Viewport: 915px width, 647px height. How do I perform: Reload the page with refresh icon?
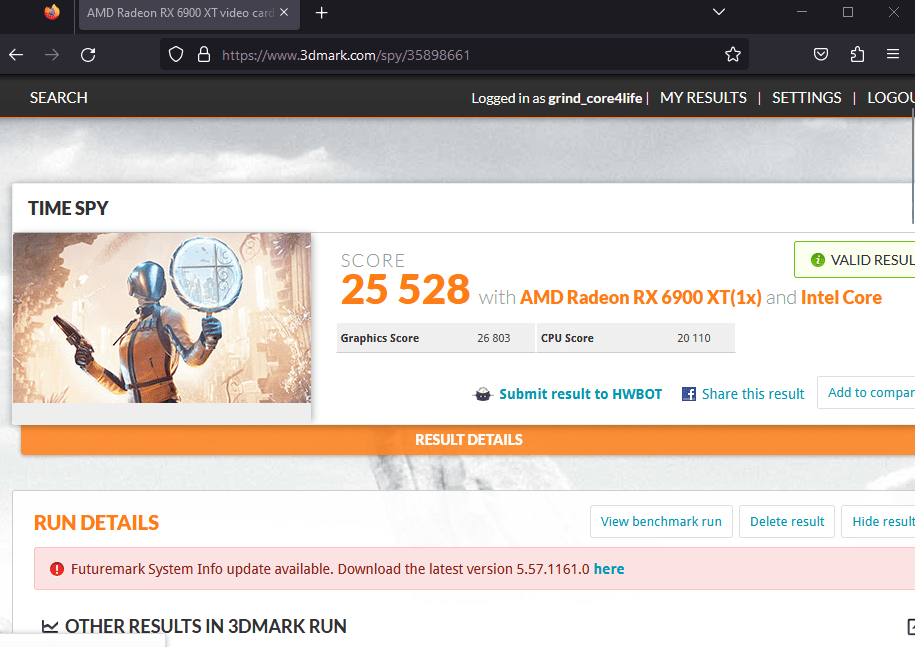point(88,55)
